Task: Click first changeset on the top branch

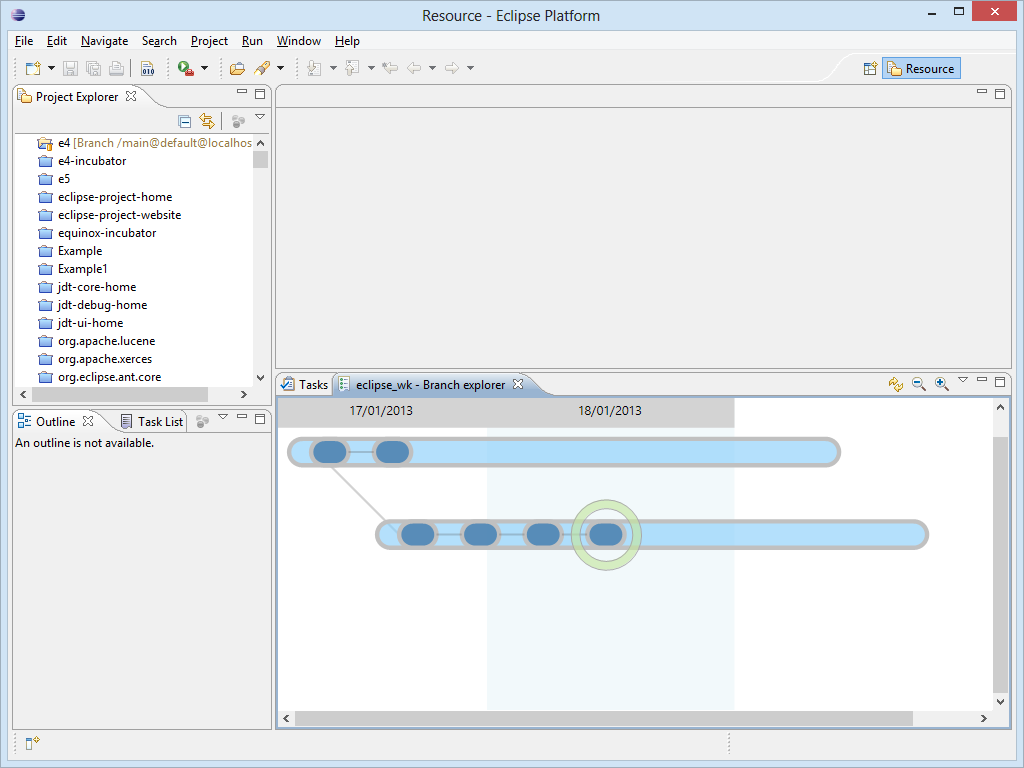Action: click(x=330, y=452)
